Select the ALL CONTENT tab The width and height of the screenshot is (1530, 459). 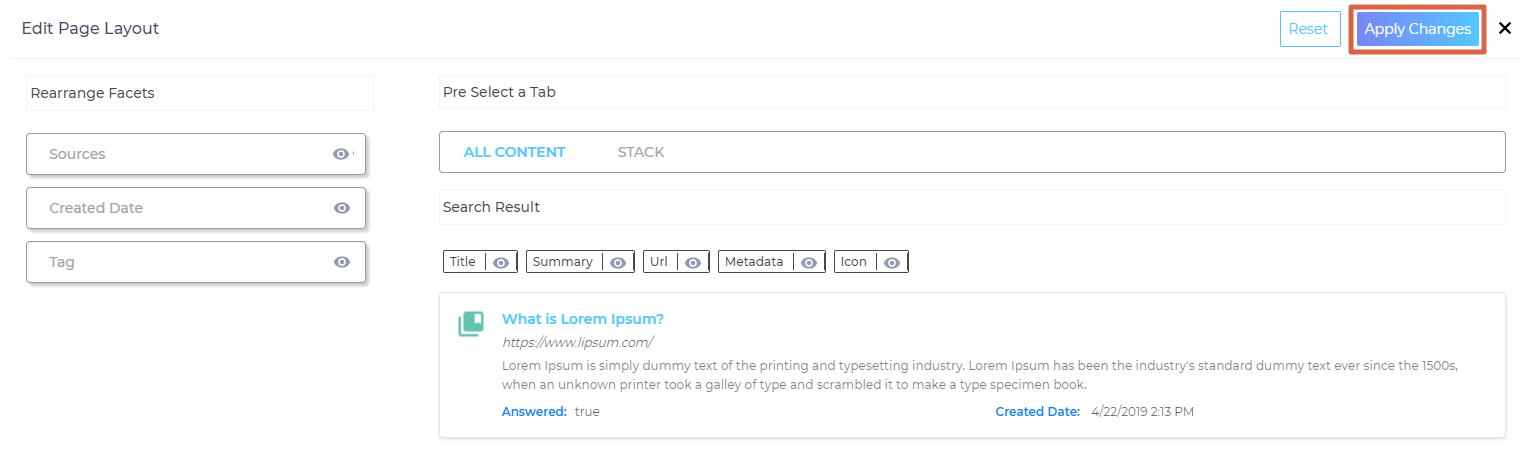coord(514,152)
